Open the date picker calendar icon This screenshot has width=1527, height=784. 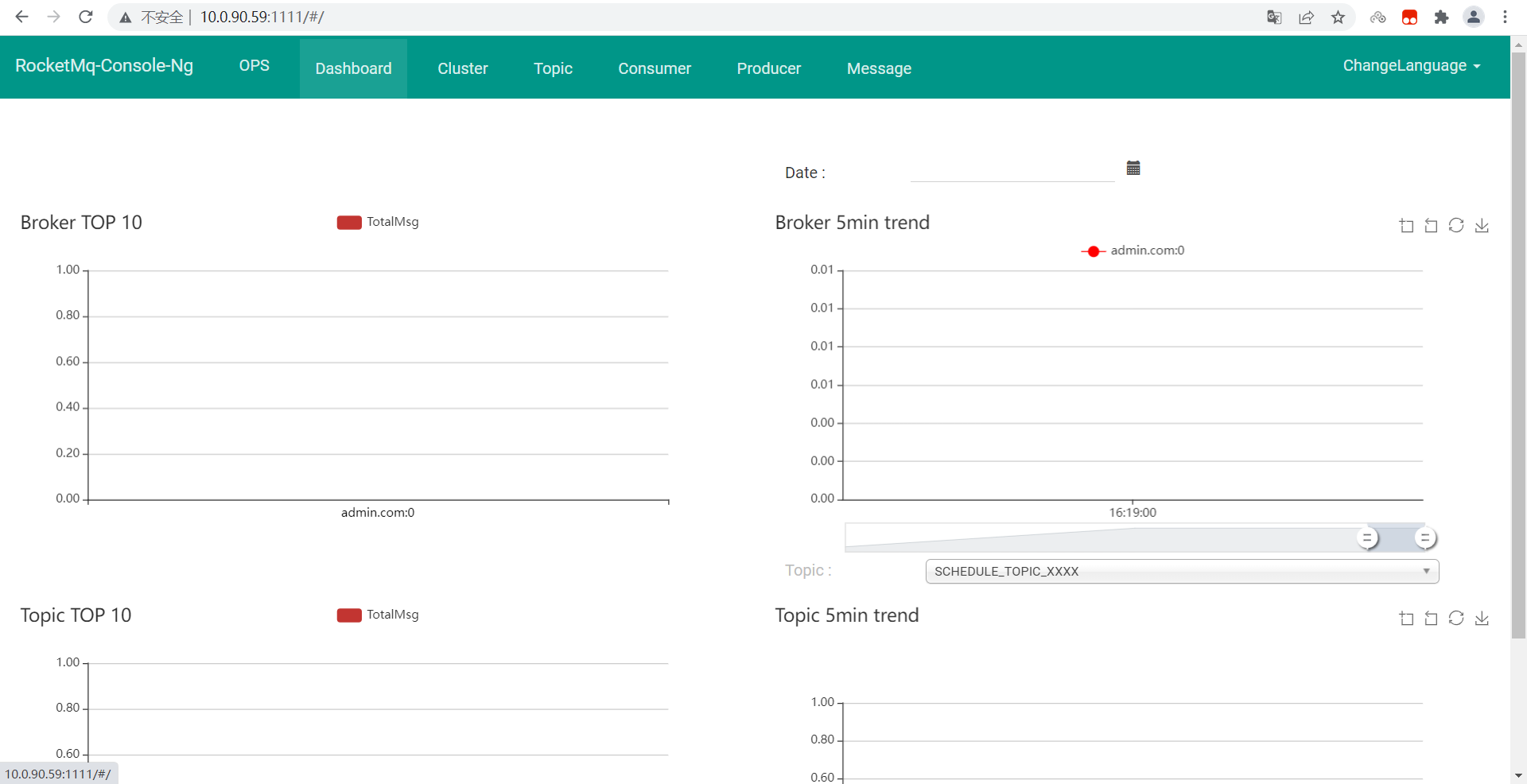(1133, 168)
